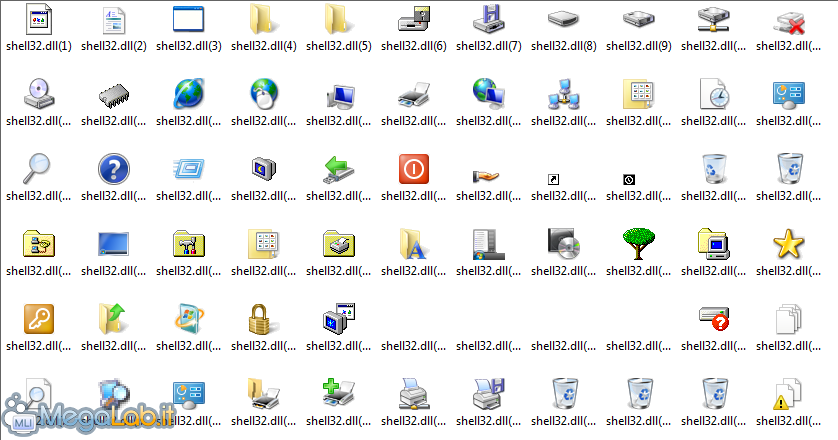Click the Windows Update globe icon

(x=189, y=319)
